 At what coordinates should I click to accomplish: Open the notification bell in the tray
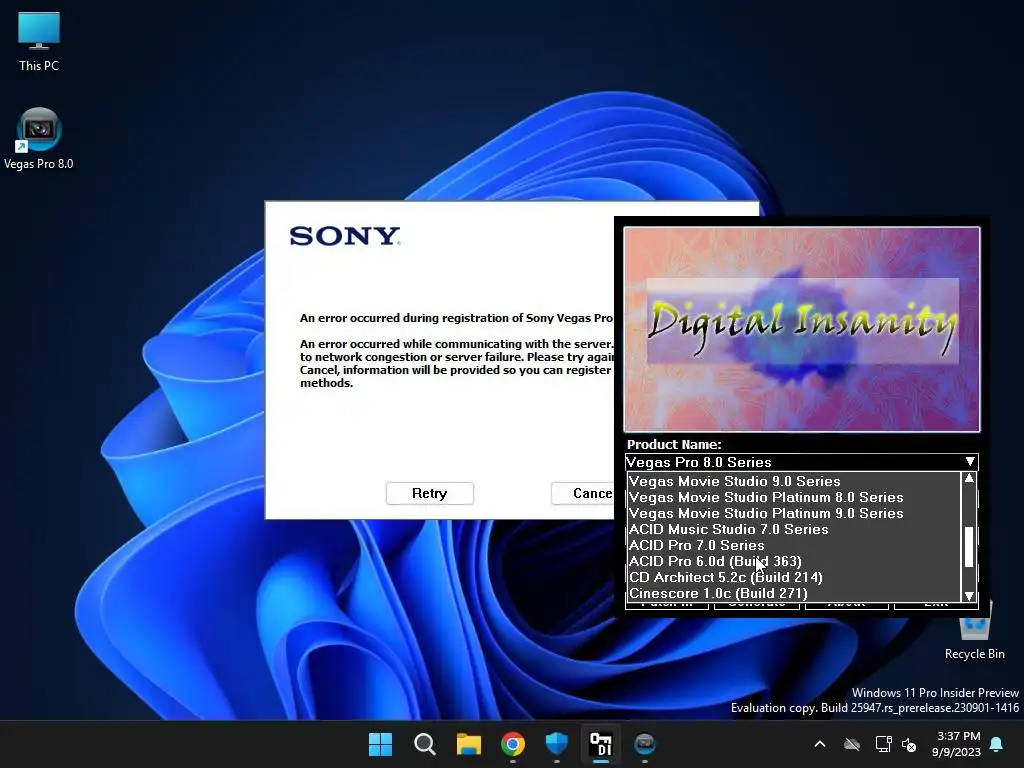[x=996, y=744]
